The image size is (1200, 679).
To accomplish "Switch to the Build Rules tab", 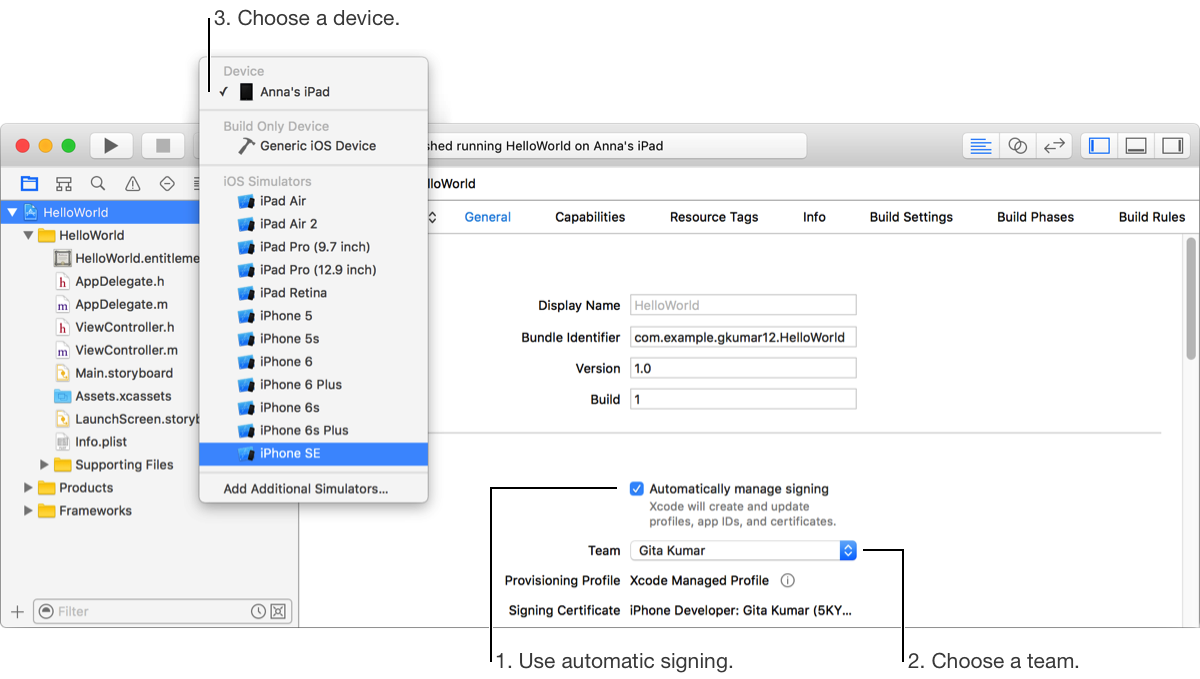I will point(1152,217).
